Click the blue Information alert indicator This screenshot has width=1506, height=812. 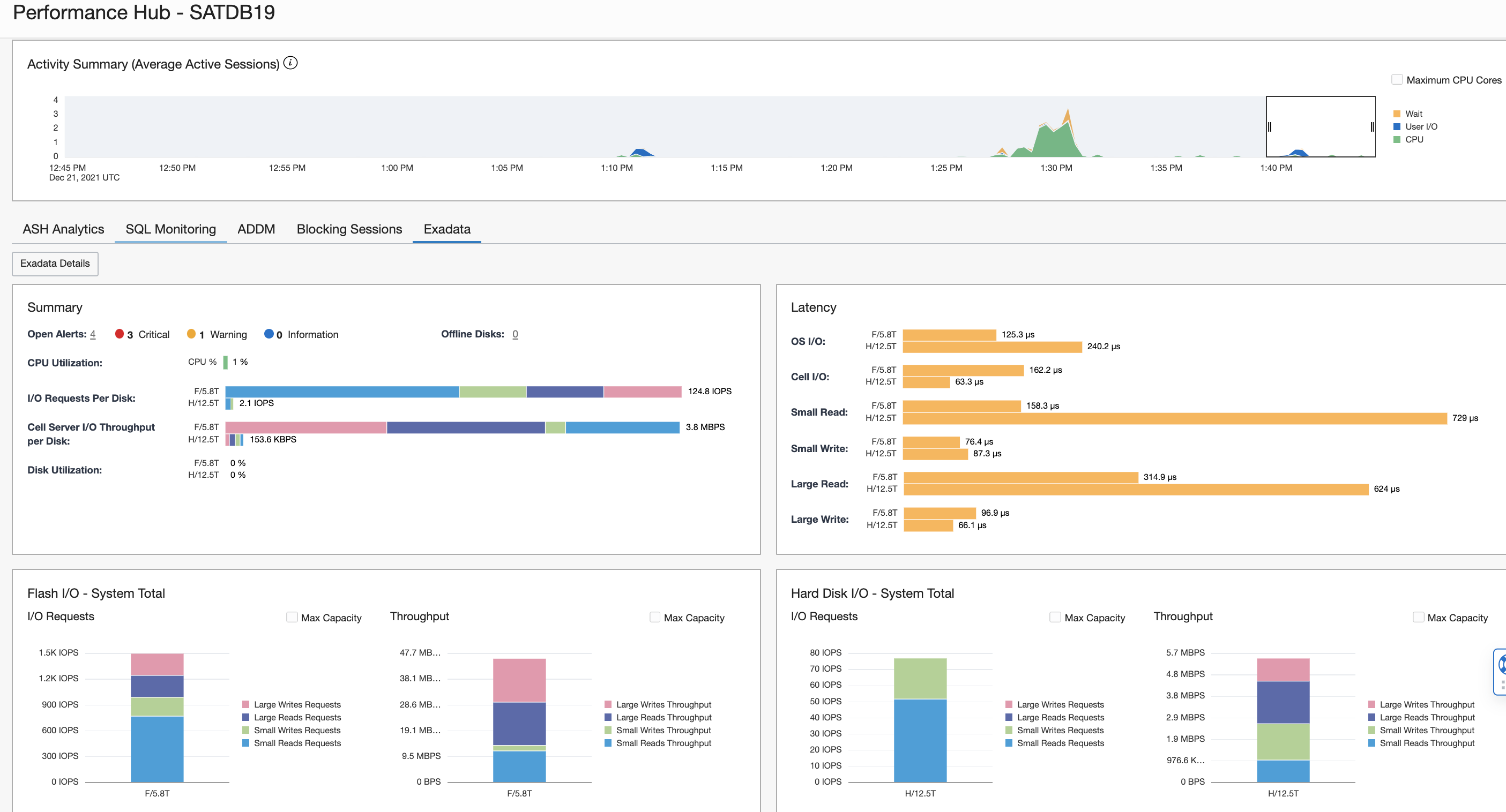pos(269,334)
